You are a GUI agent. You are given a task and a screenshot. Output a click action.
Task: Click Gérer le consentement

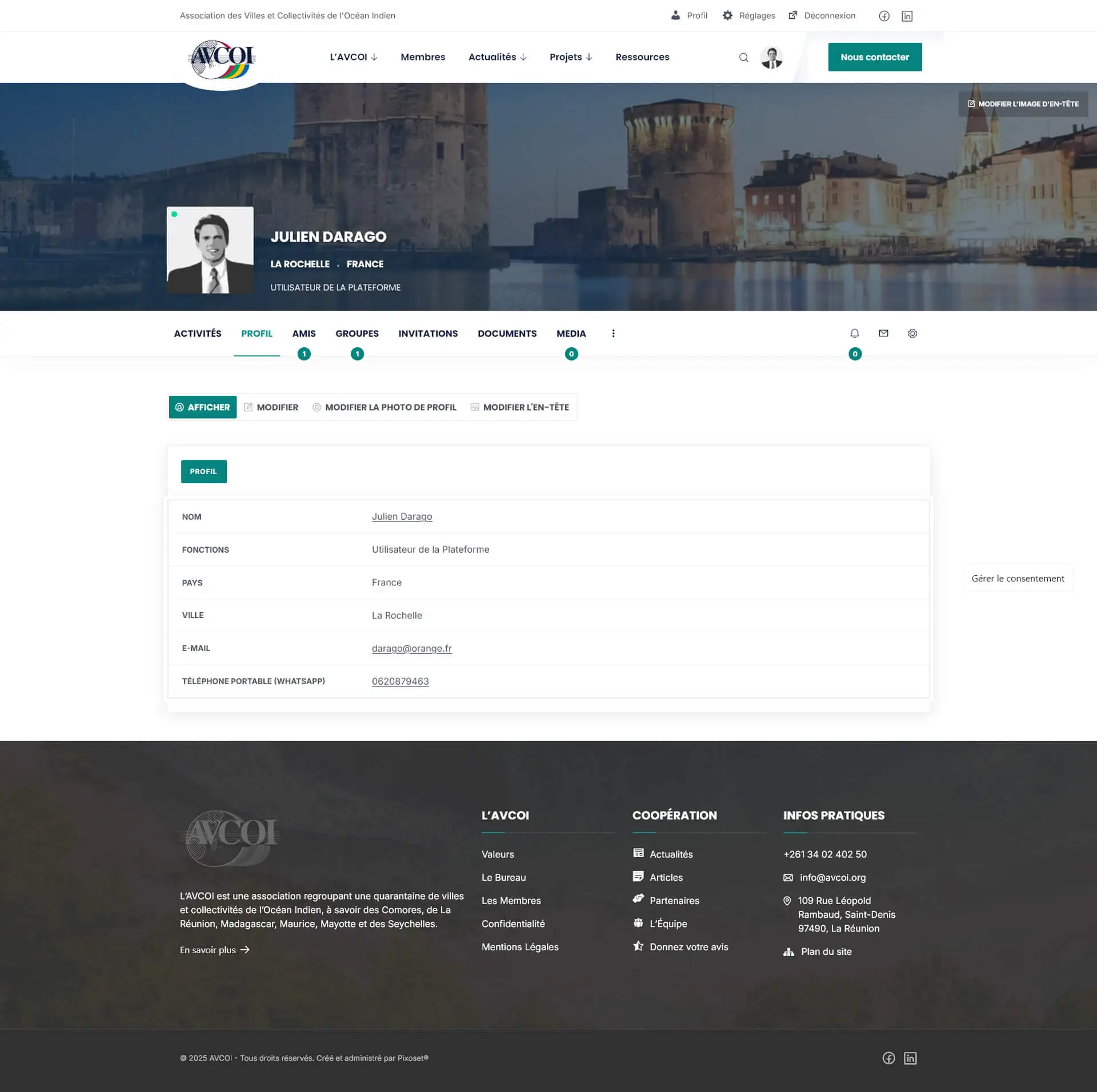coord(1018,578)
